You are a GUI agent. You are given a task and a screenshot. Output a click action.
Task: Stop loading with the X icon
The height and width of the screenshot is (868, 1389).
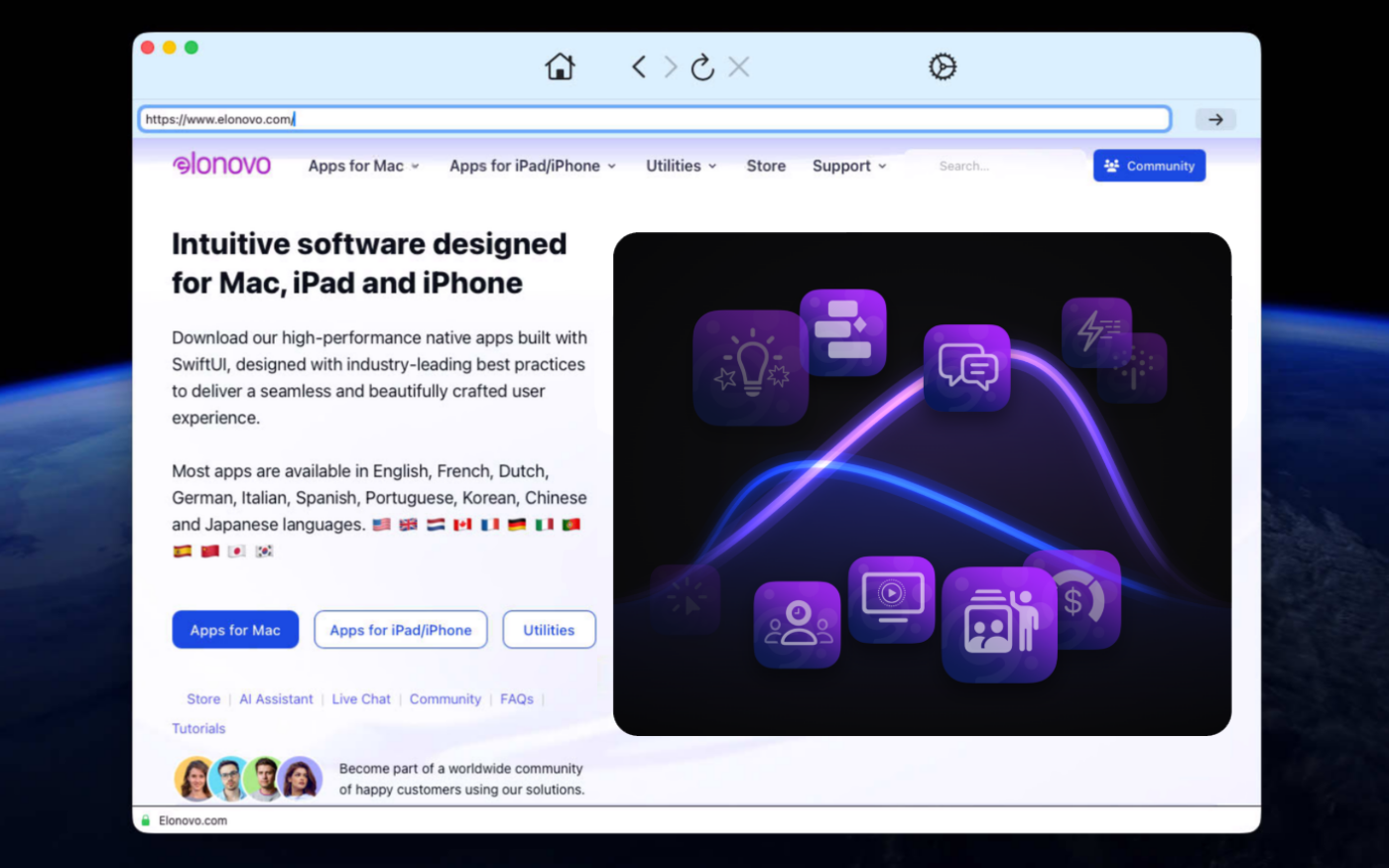(x=738, y=66)
